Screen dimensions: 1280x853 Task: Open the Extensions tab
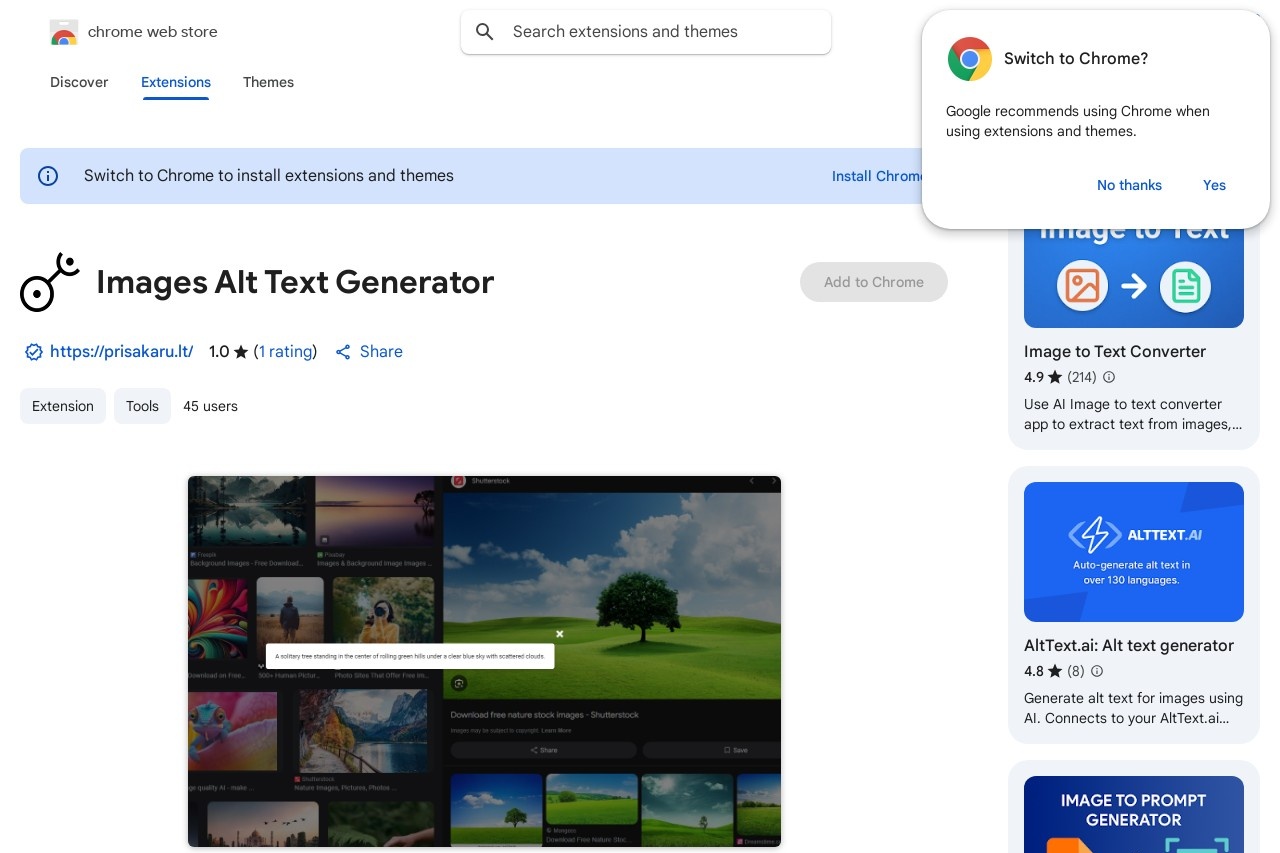tap(176, 82)
